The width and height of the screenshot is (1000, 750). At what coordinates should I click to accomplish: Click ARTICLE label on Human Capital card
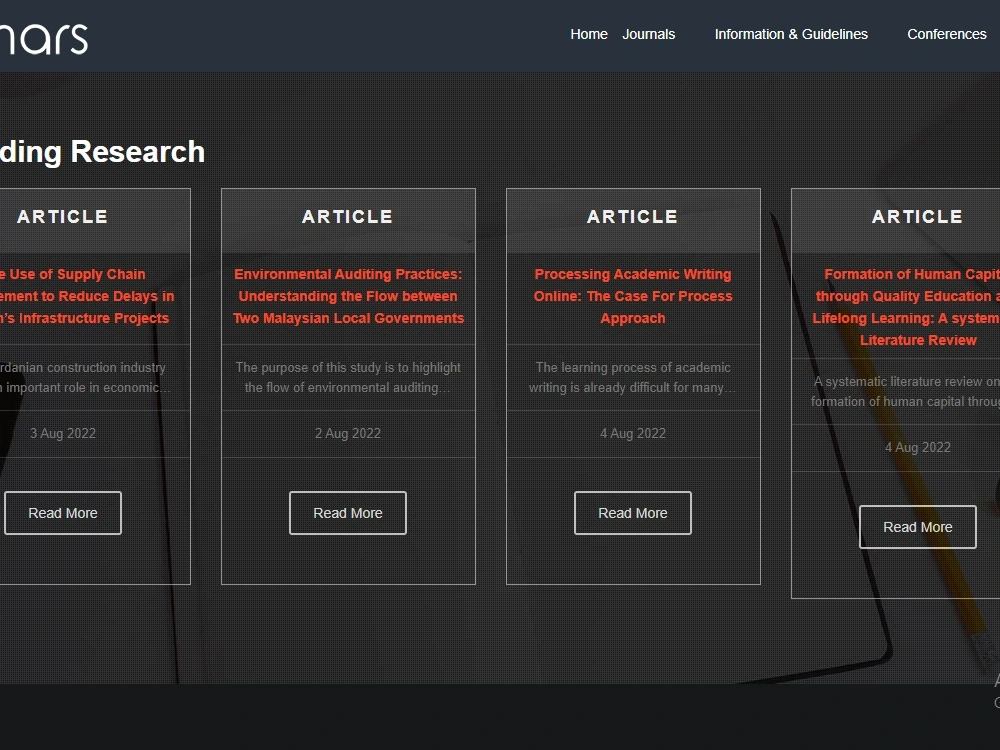point(918,217)
